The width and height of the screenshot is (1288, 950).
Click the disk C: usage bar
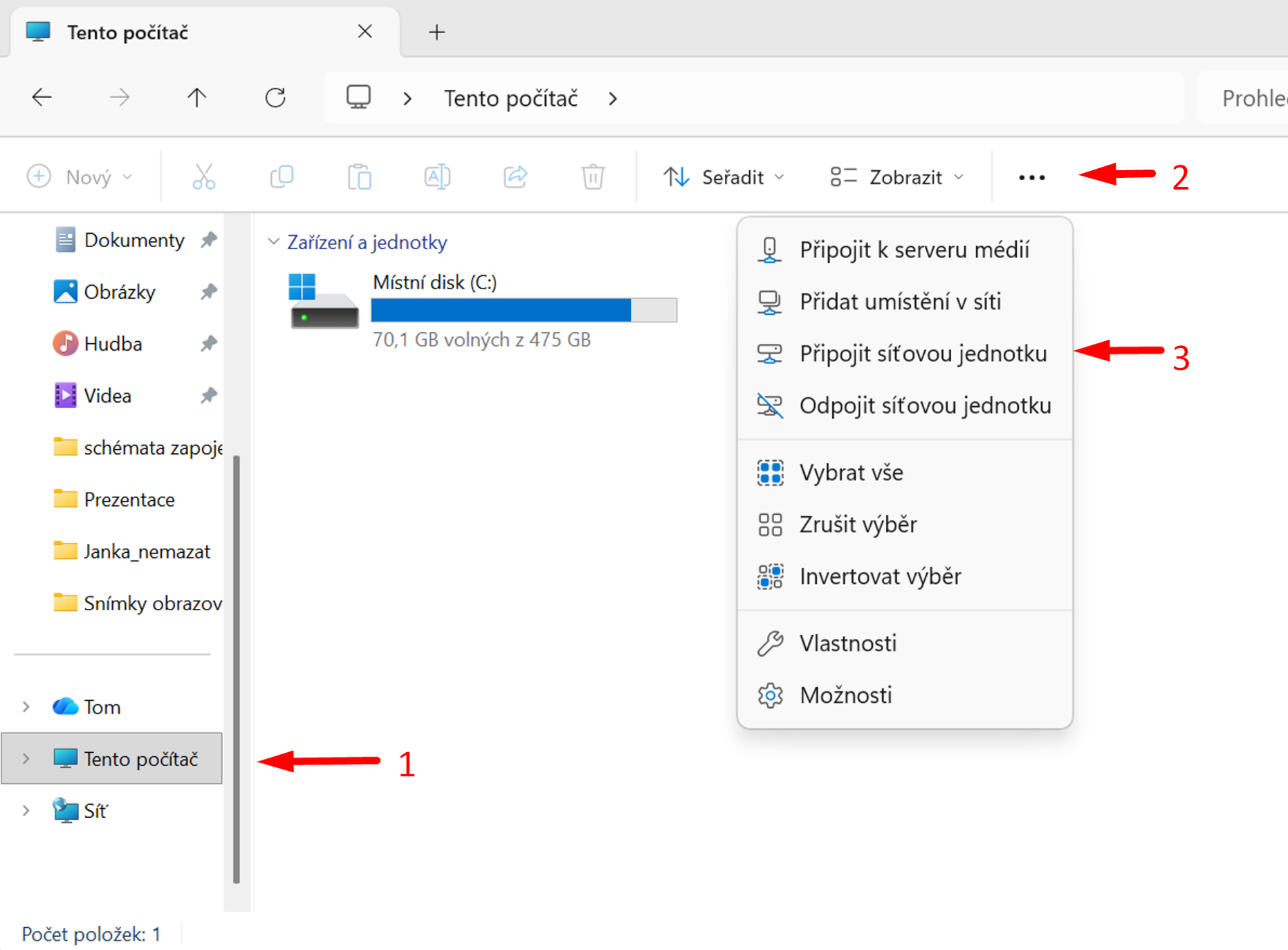coord(524,310)
